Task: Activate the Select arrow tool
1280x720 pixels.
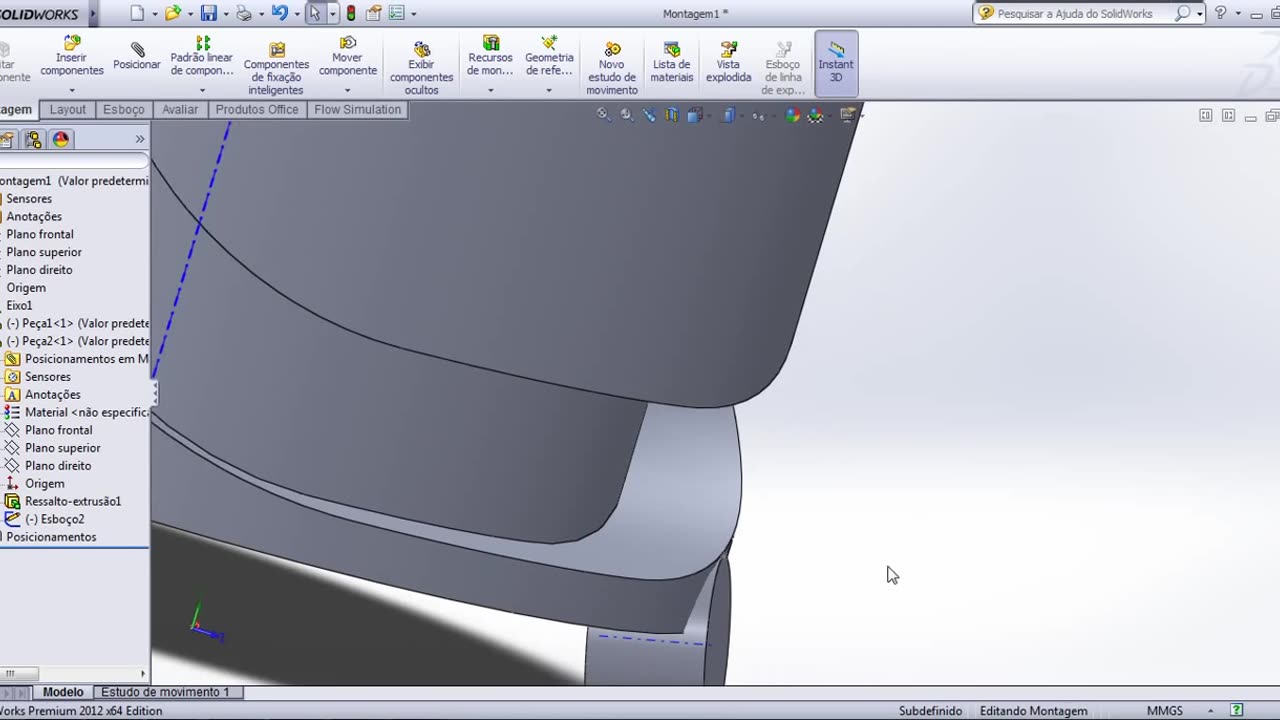Action: coord(315,13)
